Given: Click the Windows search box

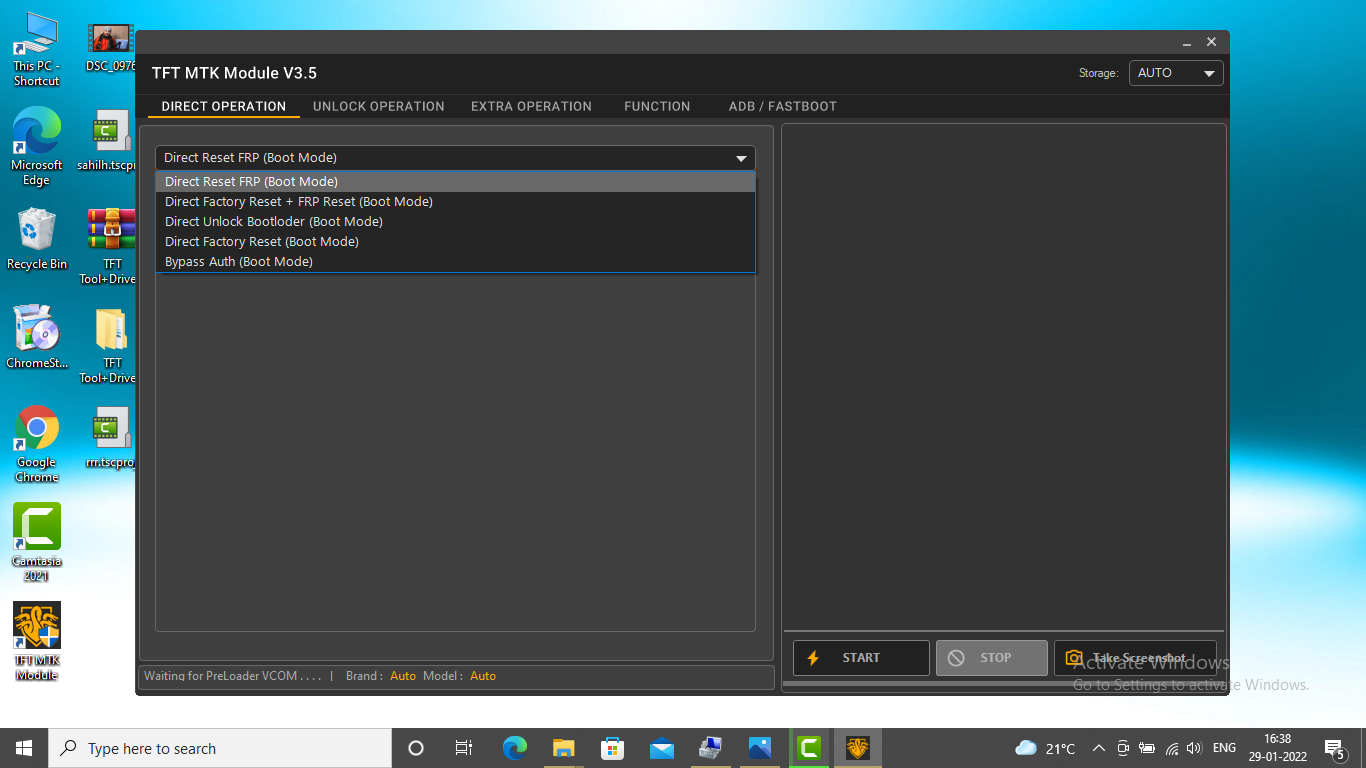Looking at the screenshot, I should pos(220,748).
